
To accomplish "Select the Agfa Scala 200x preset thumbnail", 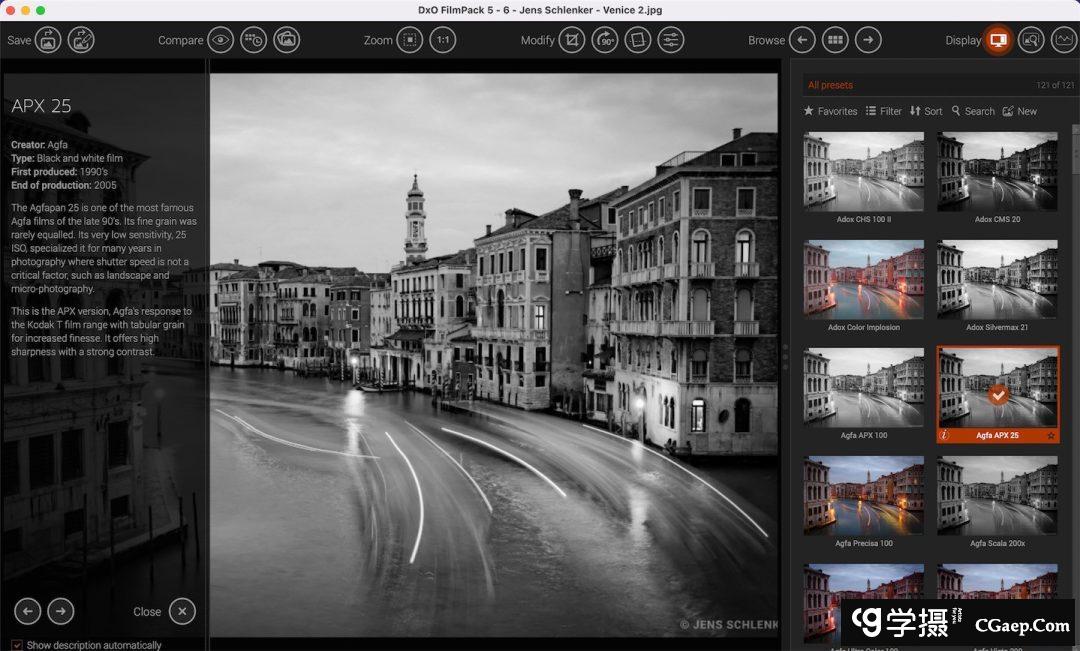I will click(997, 495).
